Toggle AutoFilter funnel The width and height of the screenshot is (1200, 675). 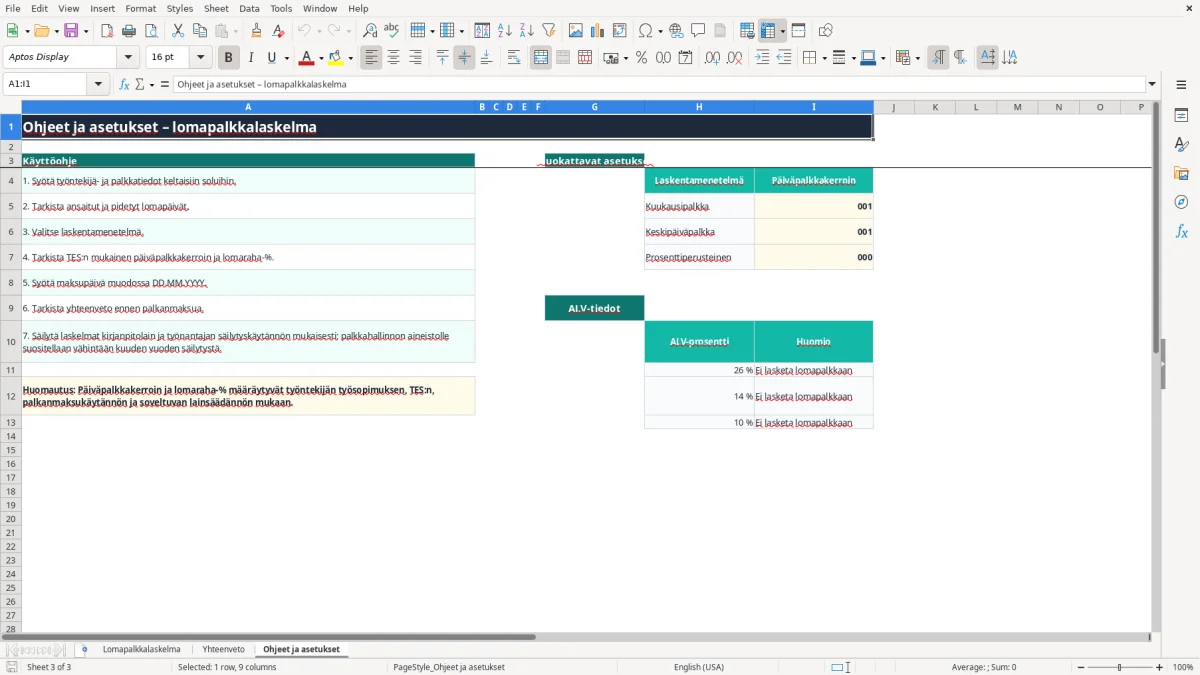(x=548, y=31)
